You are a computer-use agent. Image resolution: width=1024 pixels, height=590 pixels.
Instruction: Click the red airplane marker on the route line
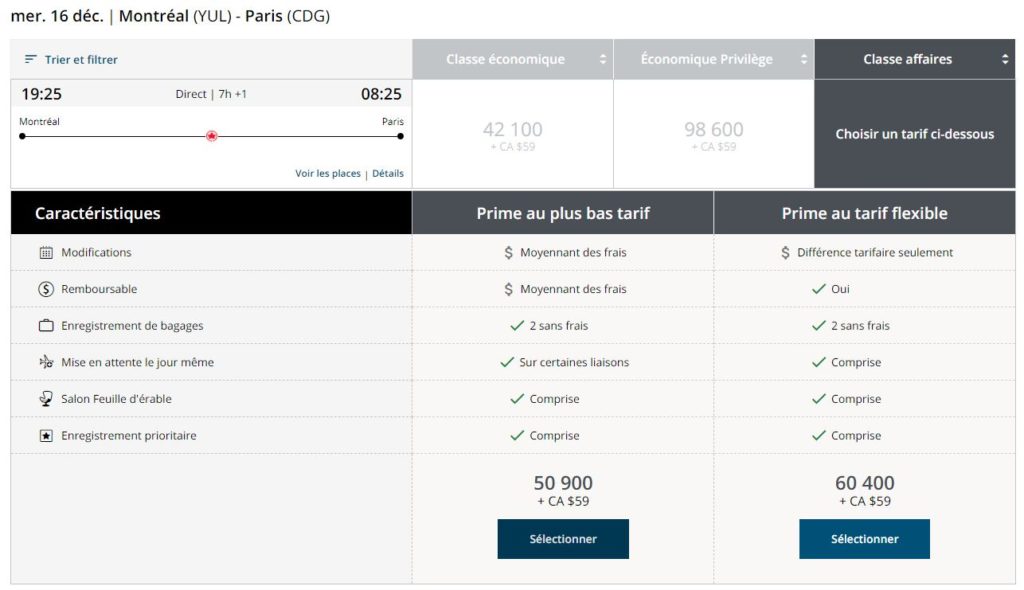click(211, 136)
